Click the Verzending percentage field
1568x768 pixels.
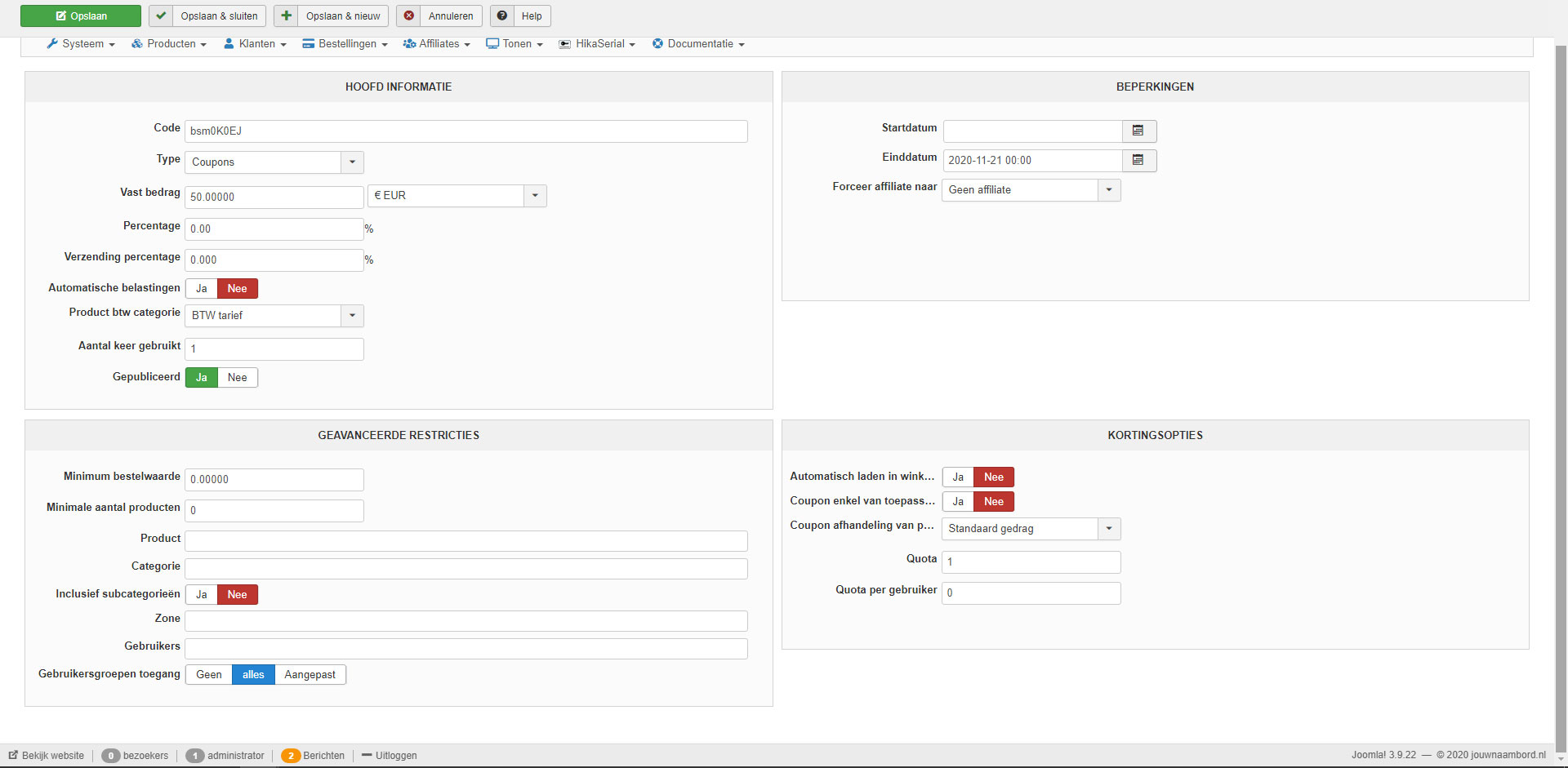pyautogui.click(x=274, y=260)
